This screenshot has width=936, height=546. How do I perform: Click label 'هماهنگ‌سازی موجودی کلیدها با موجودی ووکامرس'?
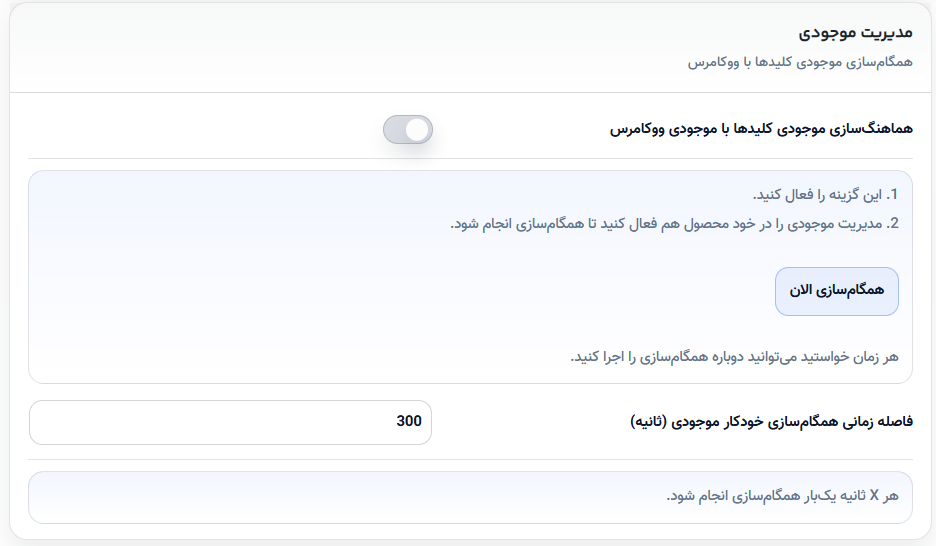click(761, 129)
